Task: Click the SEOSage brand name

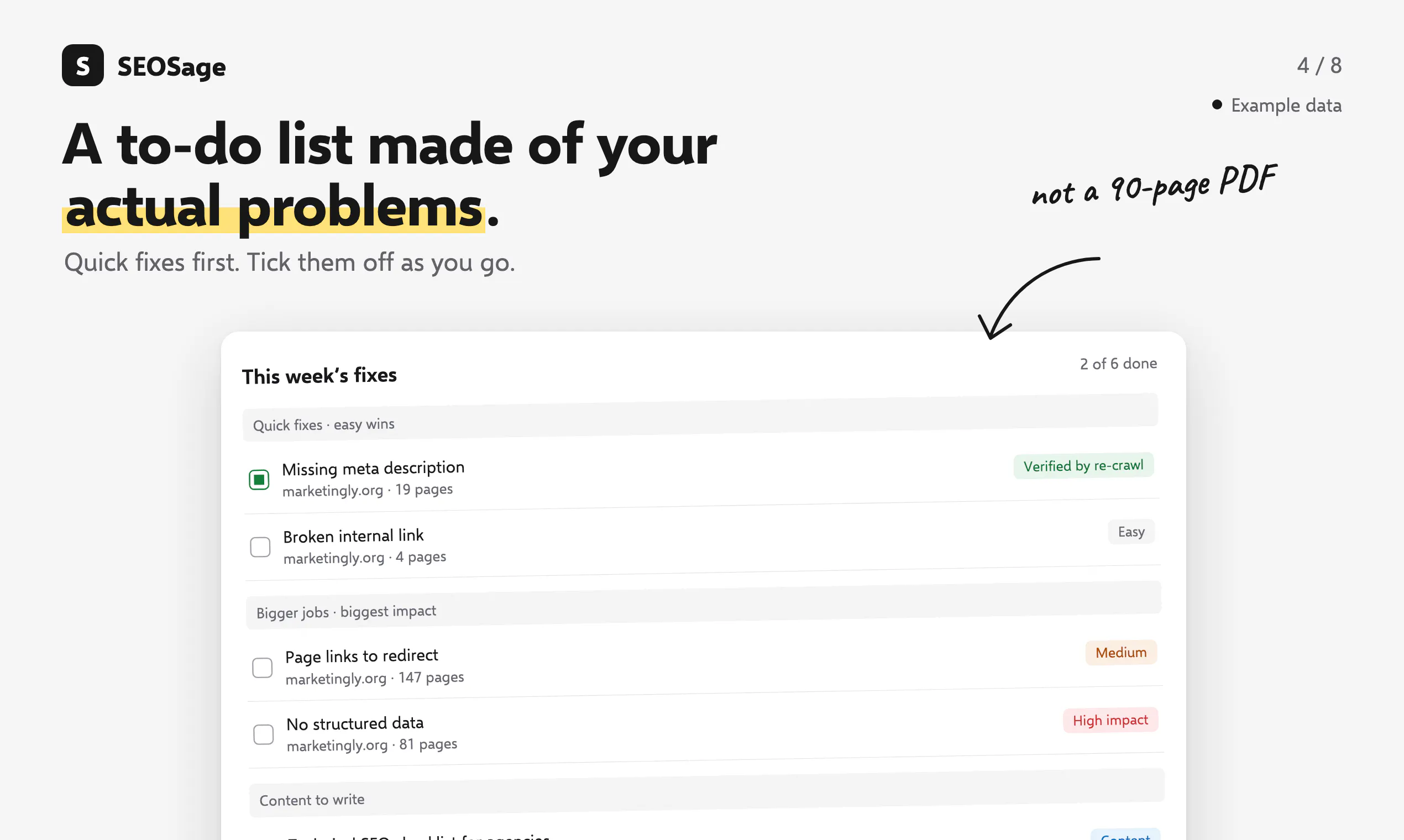Action: pyautogui.click(x=171, y=67)
